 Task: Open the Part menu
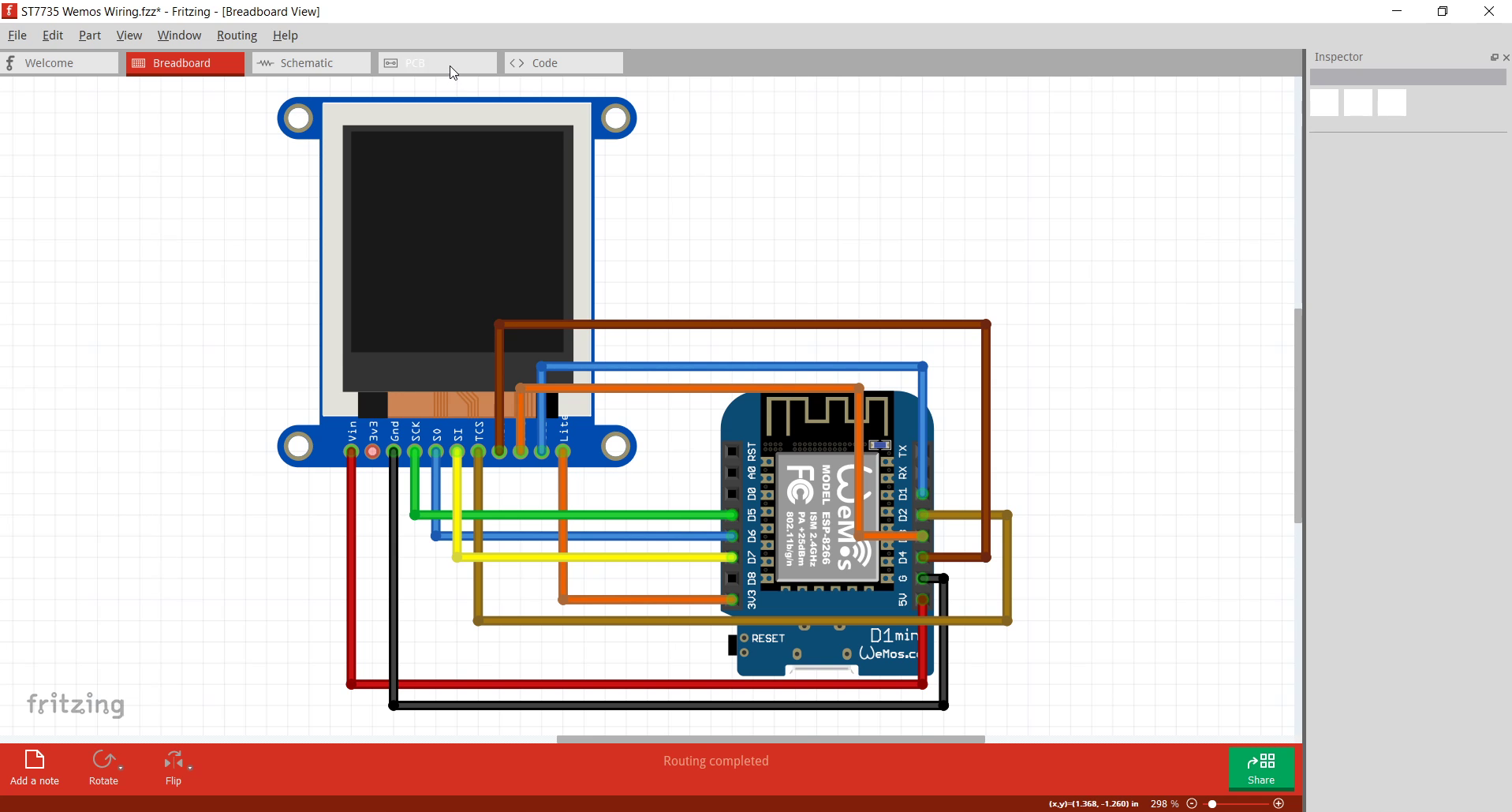point(90,36)
